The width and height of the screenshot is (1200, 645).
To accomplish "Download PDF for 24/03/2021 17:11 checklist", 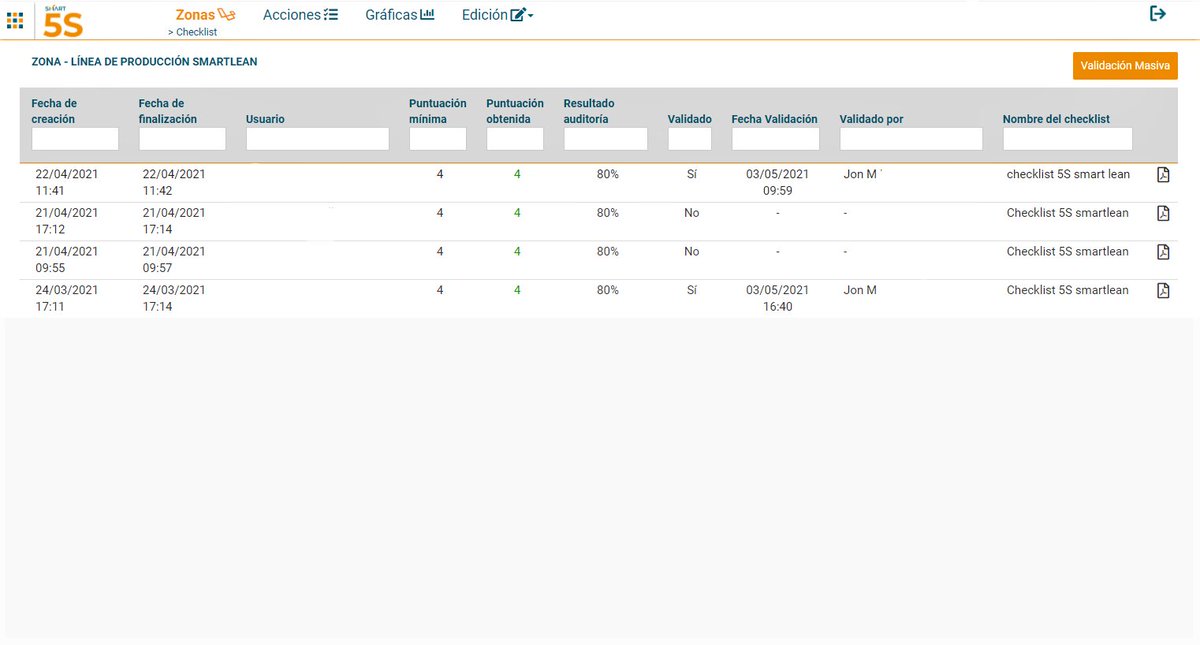I will click(x=1163, y=290).
